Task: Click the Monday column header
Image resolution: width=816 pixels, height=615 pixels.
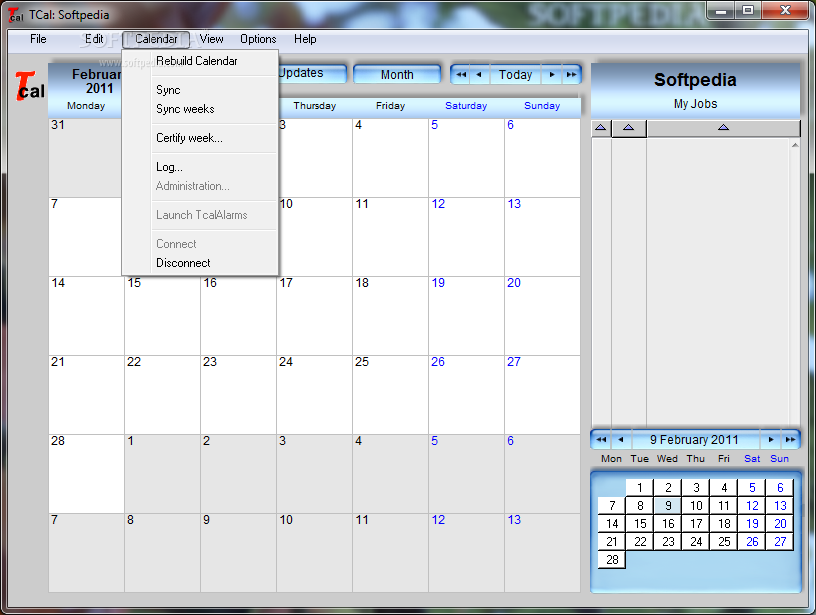Action: click(x=86, y=106)
